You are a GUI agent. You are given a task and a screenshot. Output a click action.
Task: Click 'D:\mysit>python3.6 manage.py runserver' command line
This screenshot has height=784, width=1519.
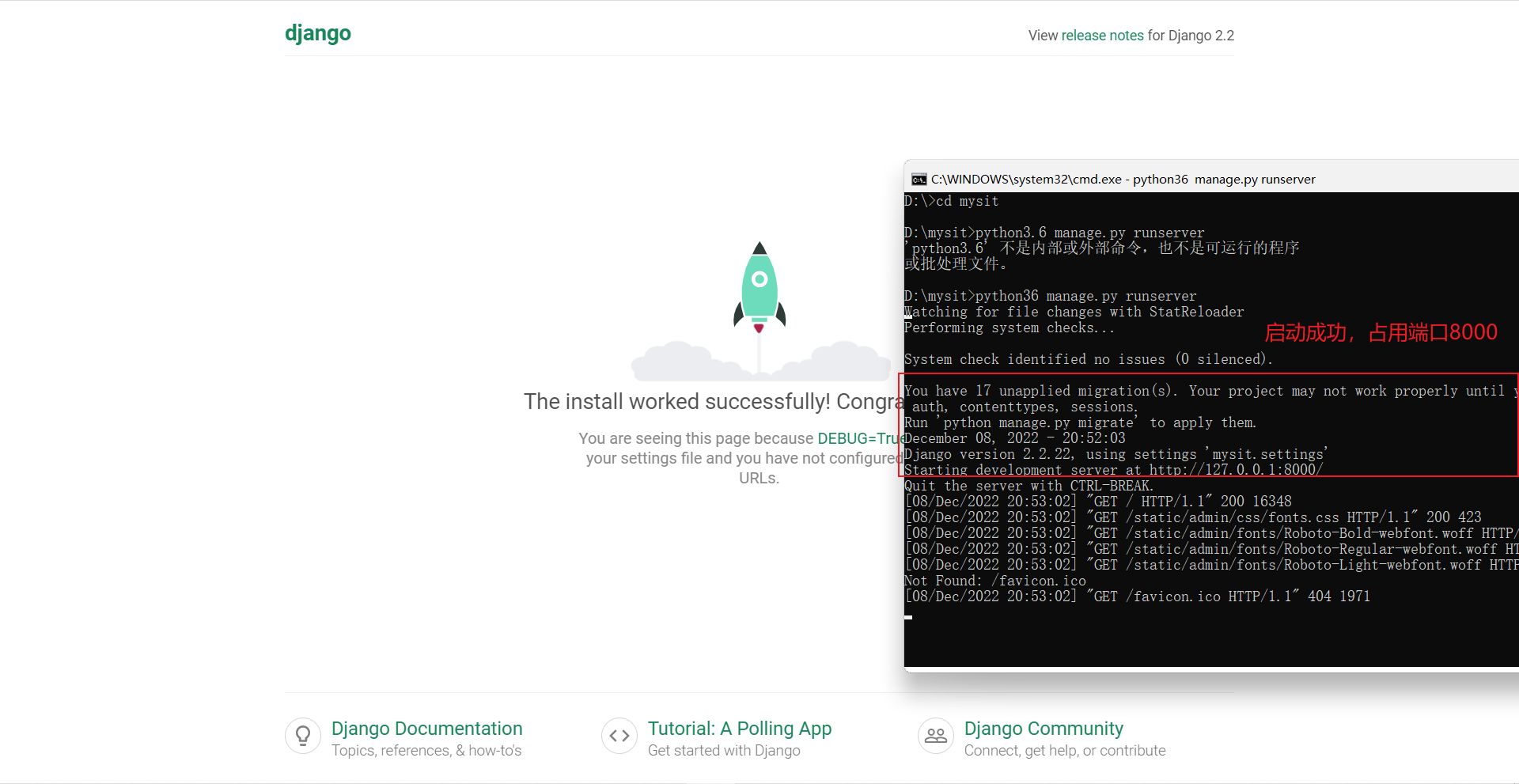click(x=1055, y=233)
